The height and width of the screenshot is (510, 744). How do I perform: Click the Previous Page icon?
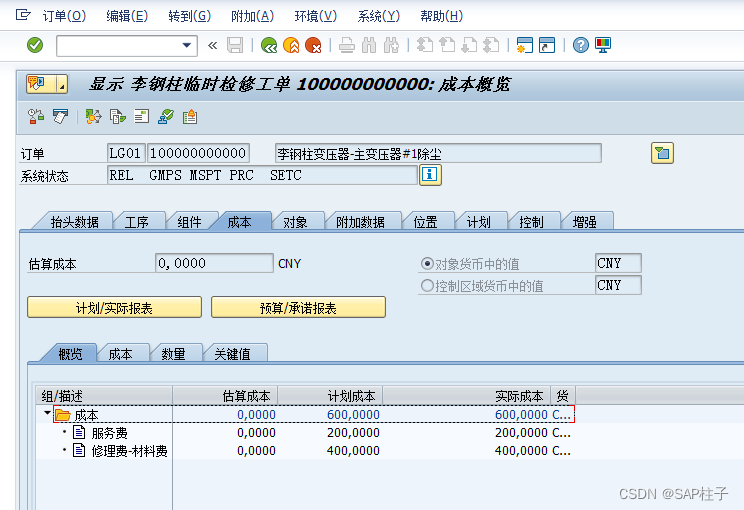tap(447, 46)
